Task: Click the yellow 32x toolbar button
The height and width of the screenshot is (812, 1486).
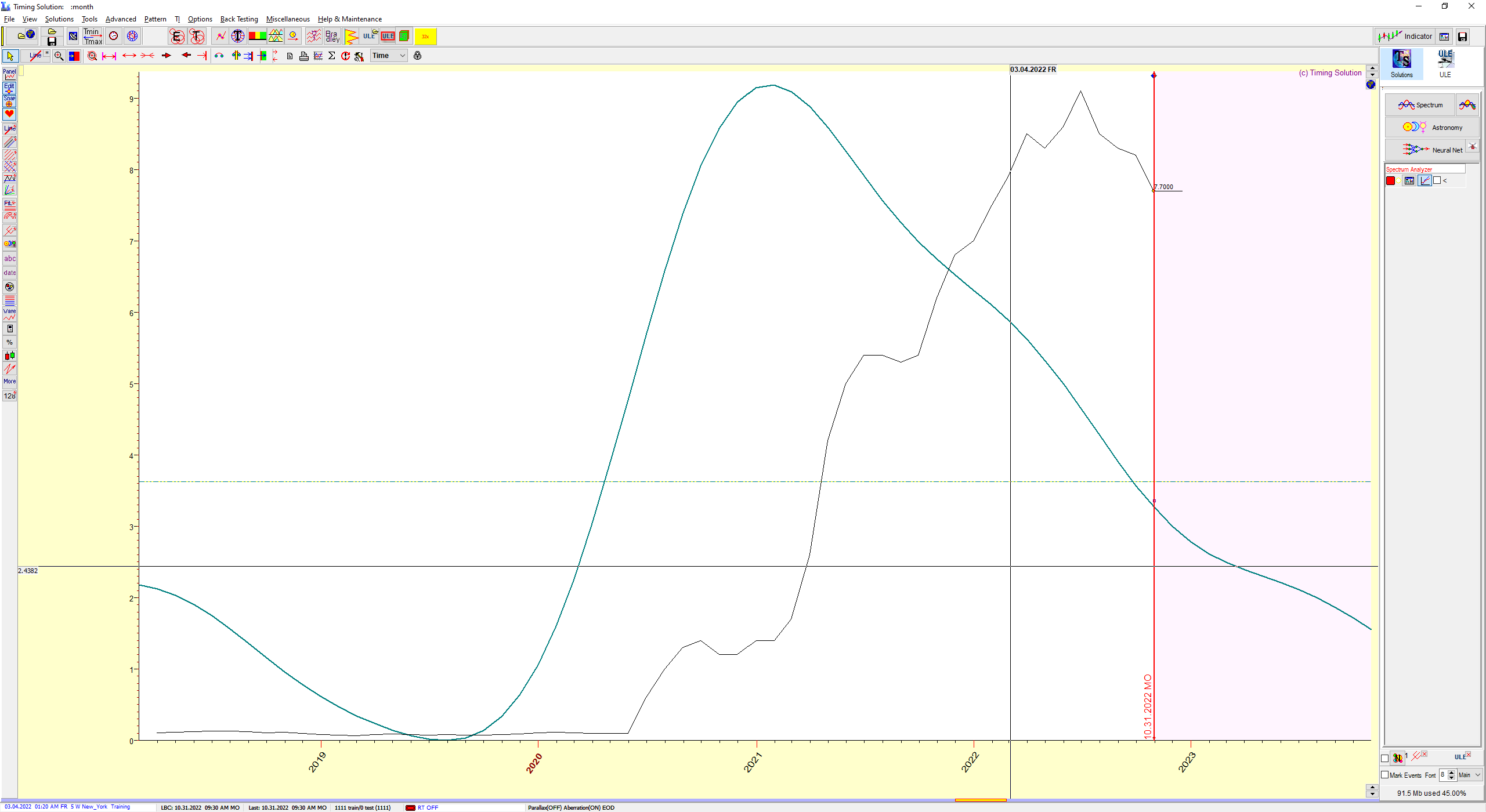Action: pos(425,37)
